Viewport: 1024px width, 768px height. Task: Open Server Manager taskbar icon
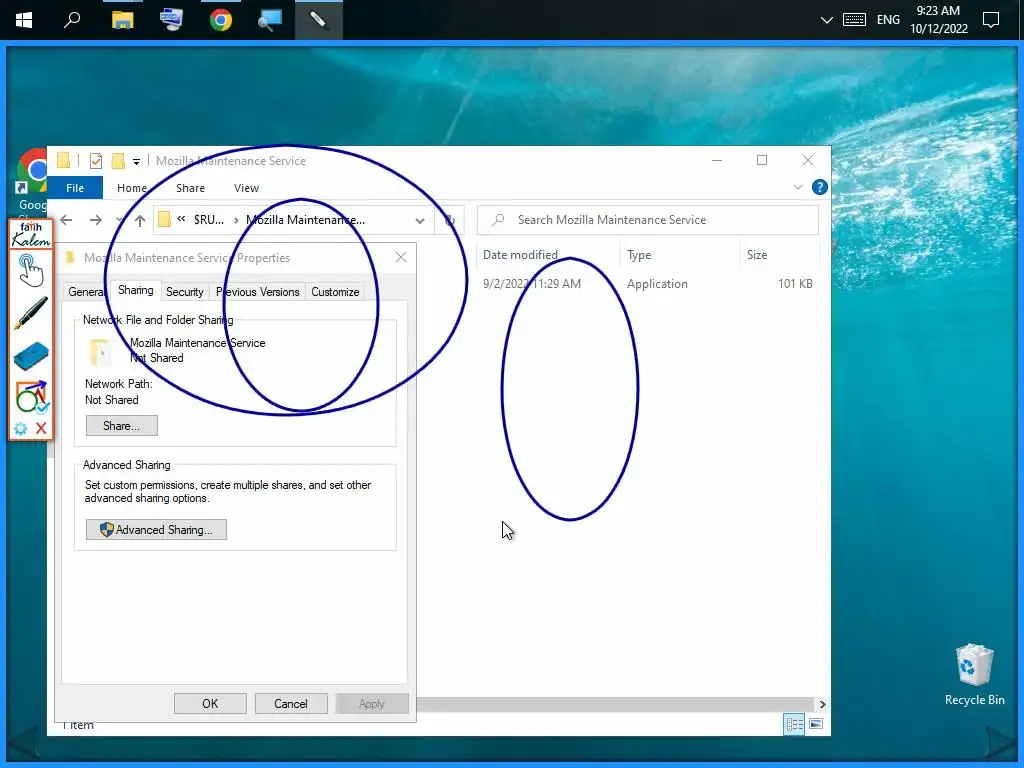171,20
